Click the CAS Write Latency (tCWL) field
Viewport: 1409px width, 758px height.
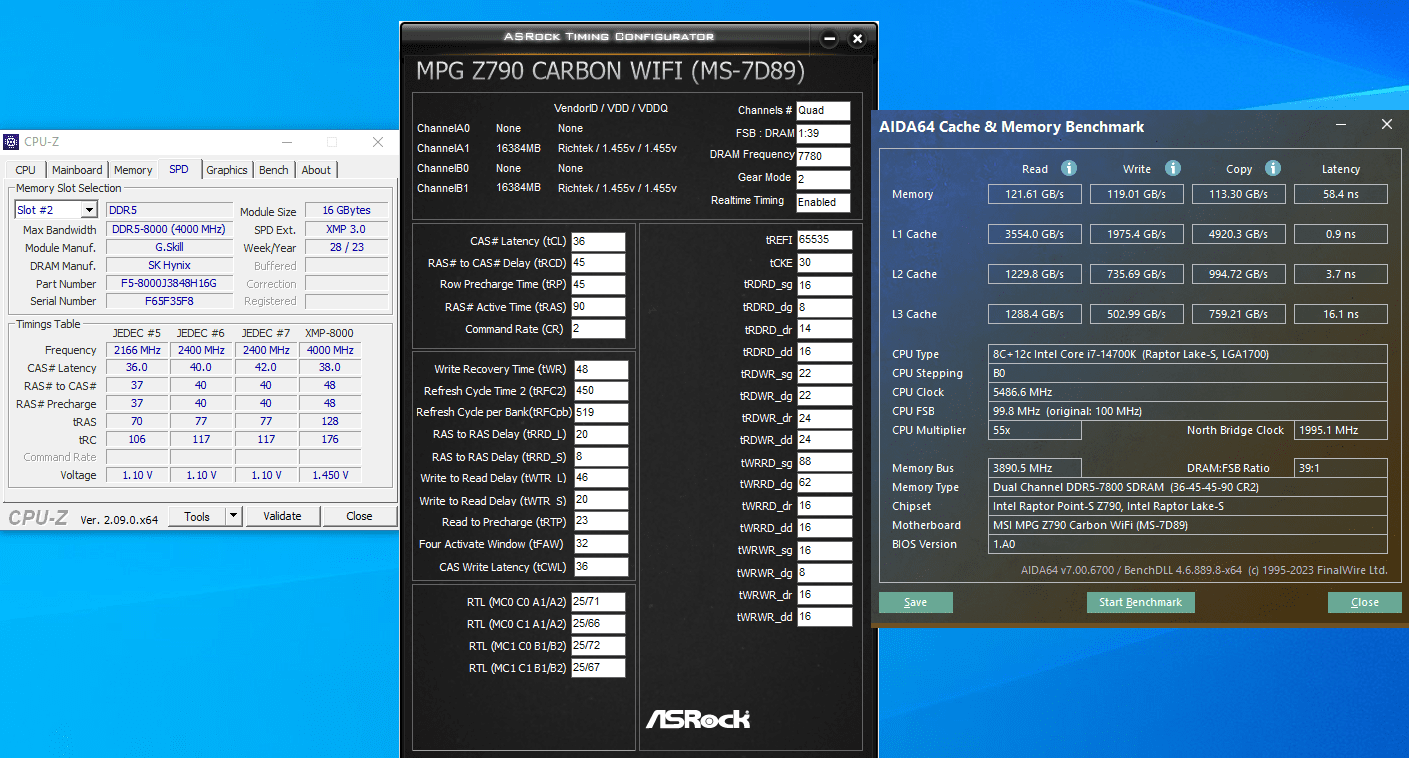601,567
